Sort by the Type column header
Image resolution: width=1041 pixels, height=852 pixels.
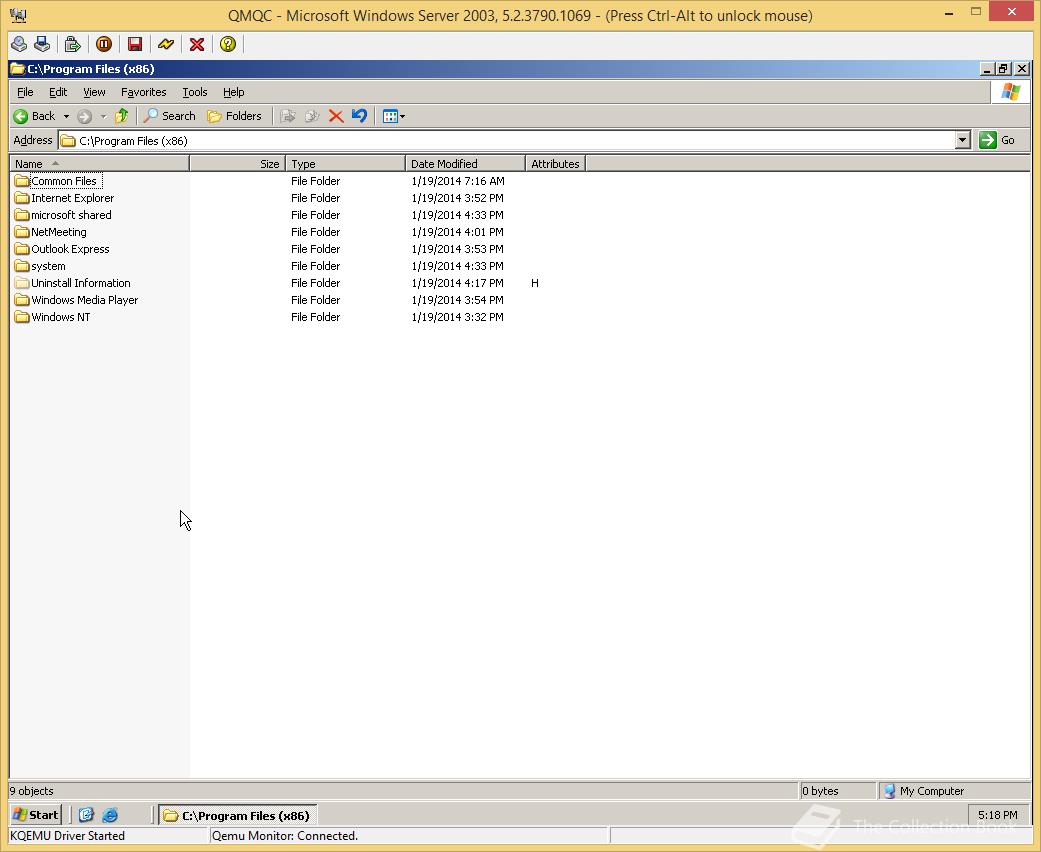pyautogui.click(x=345, y=163)
